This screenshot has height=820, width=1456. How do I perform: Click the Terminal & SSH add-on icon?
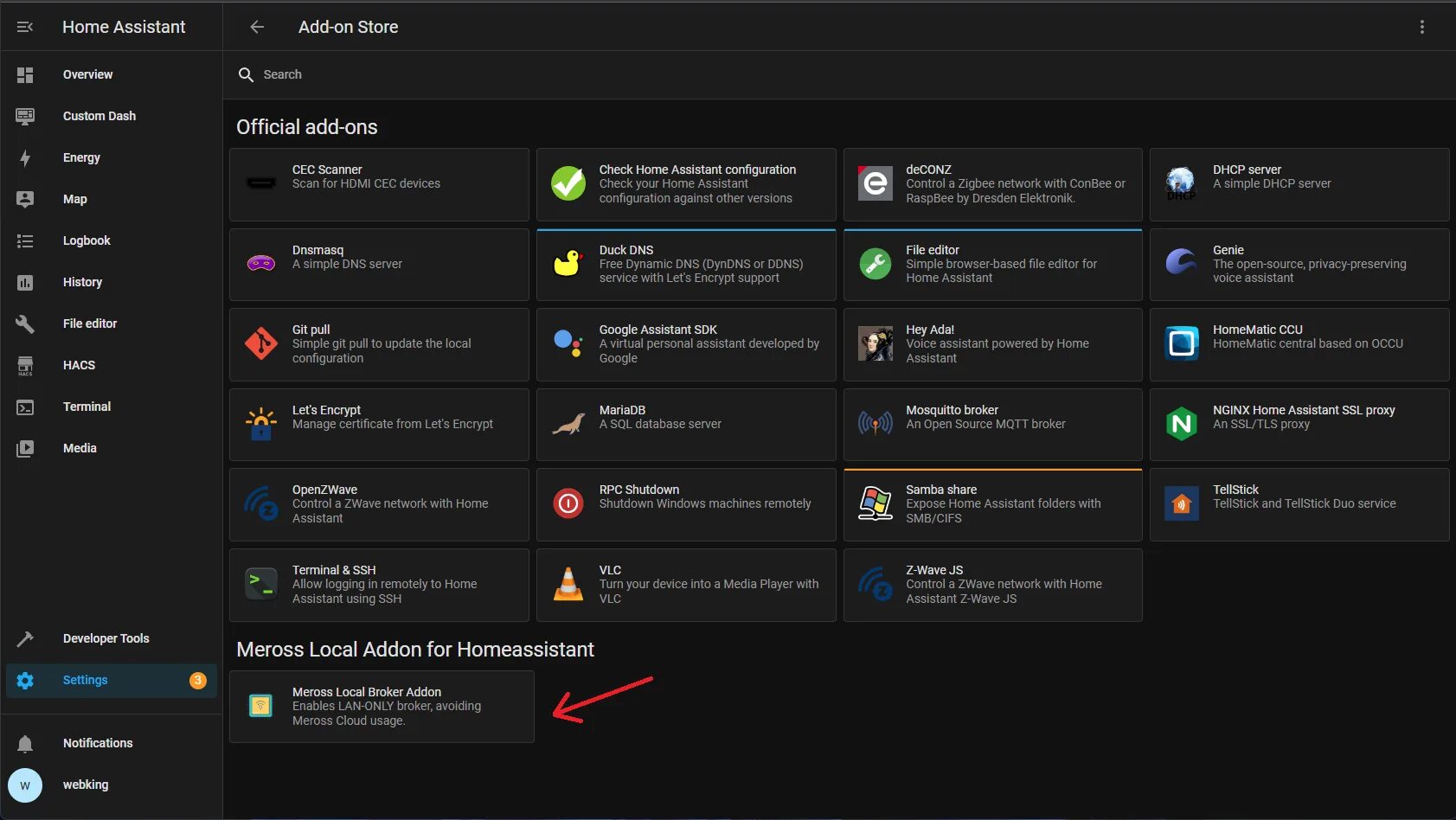point(261,584)
